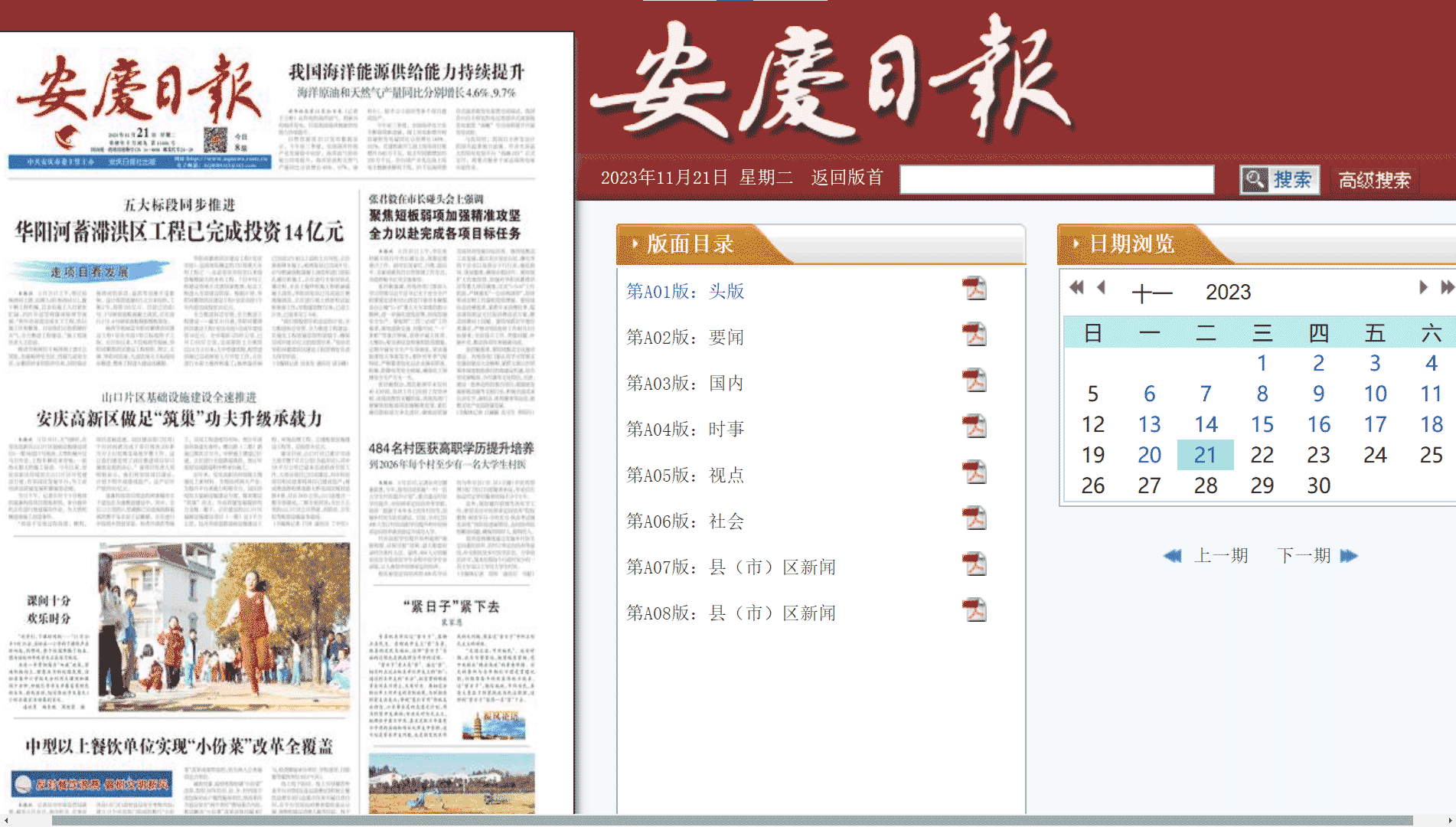Click the horizontal scrollbar at the bottom
1456x827 pixels.
coord(732,820)
